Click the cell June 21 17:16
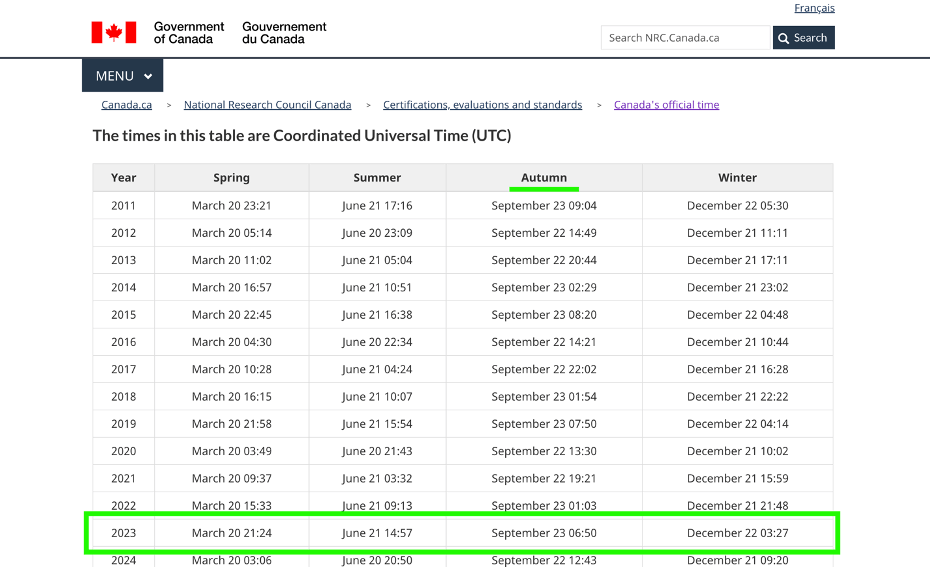Image resolution: width=930 pixels, height=567 pixels. point(377,205)
